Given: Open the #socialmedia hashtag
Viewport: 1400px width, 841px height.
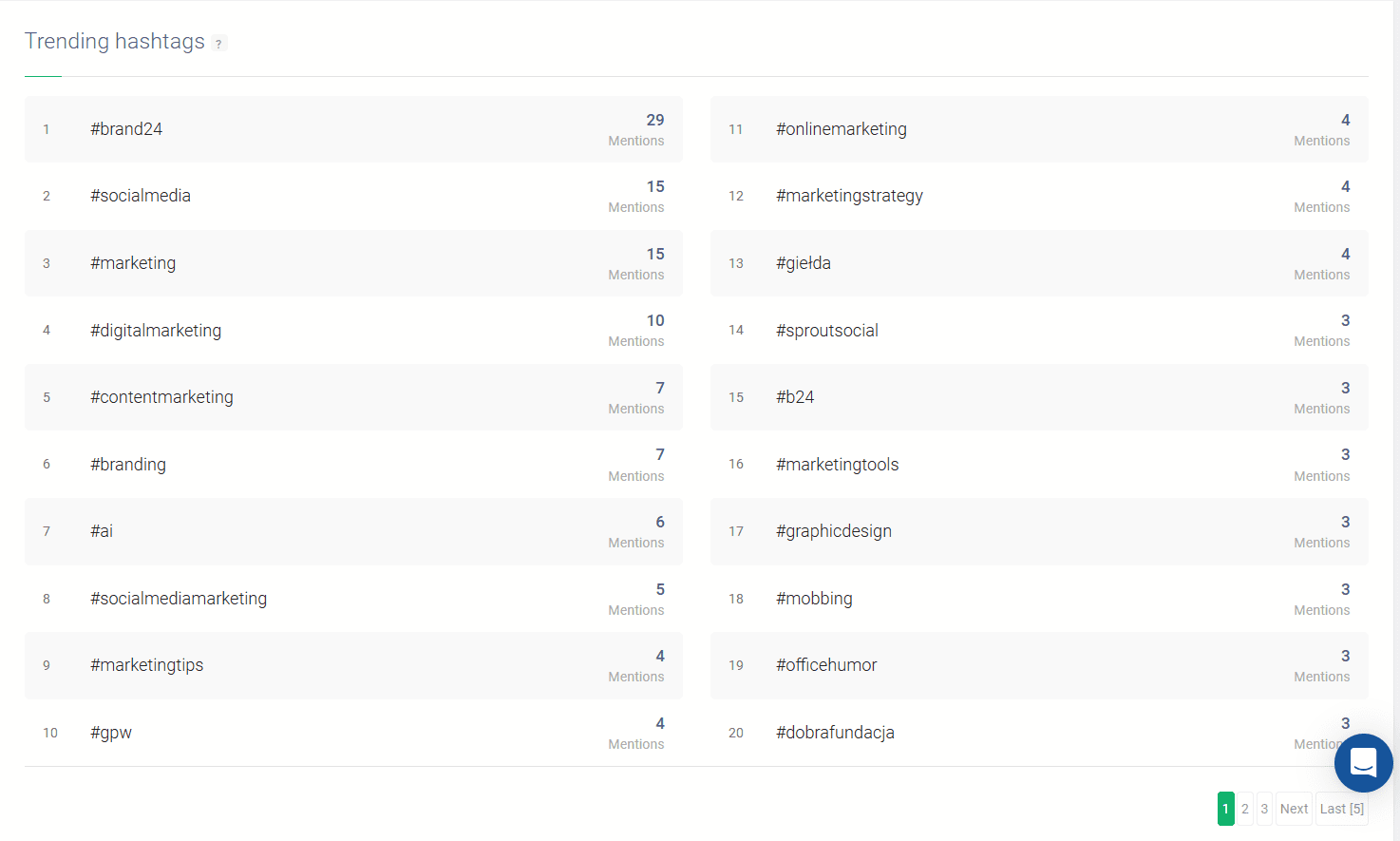Looking at the screenshot, I should [141, 196].
